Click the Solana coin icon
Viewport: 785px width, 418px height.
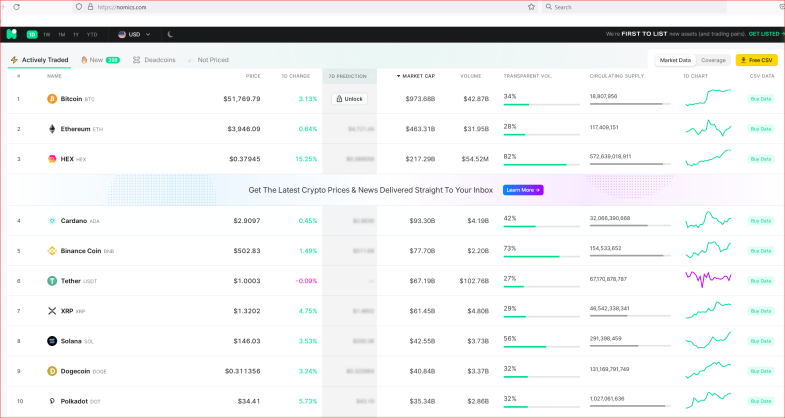[x=52, y=341]
